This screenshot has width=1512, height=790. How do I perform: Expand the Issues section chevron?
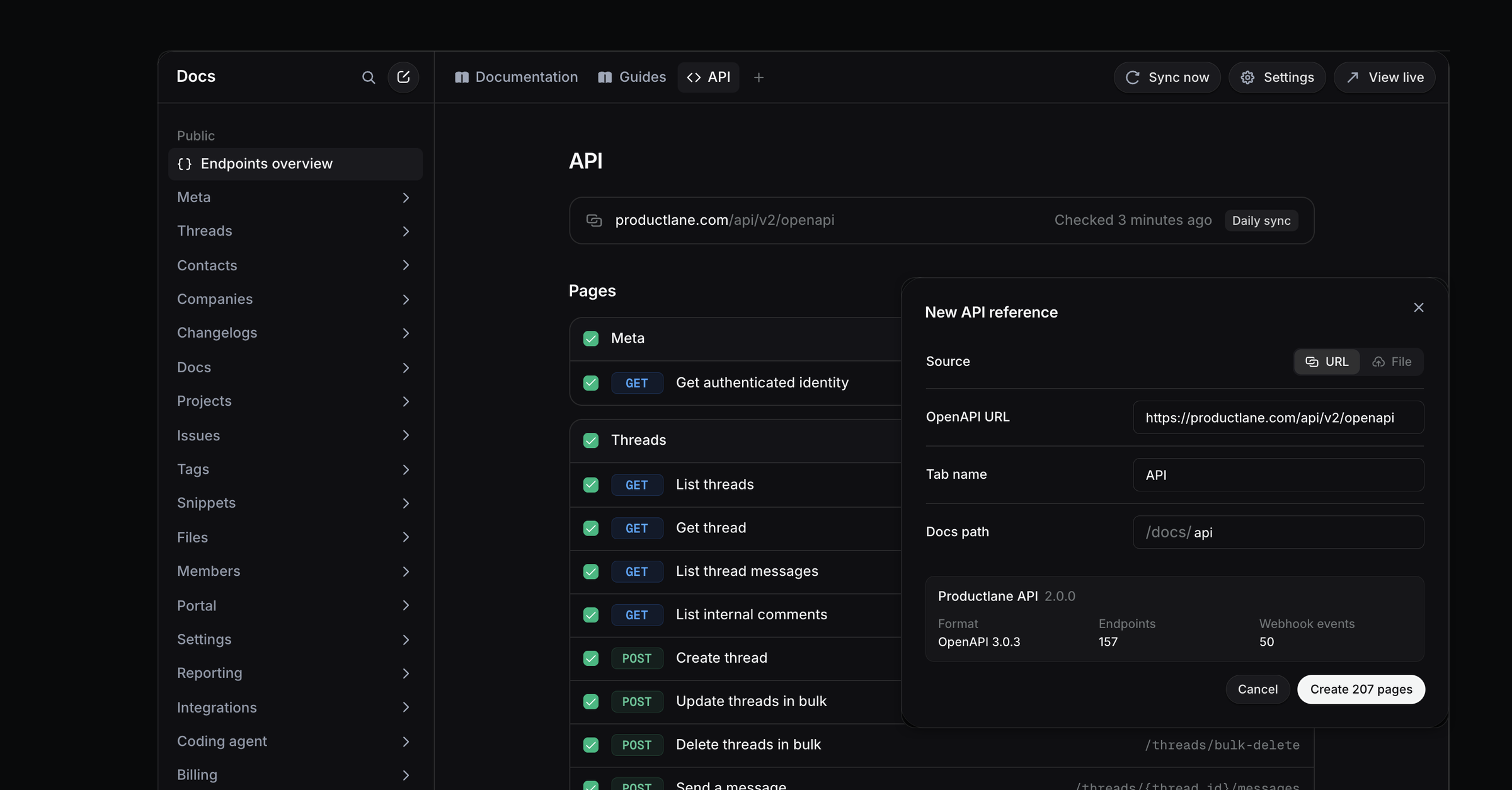[x=406, y=435]
